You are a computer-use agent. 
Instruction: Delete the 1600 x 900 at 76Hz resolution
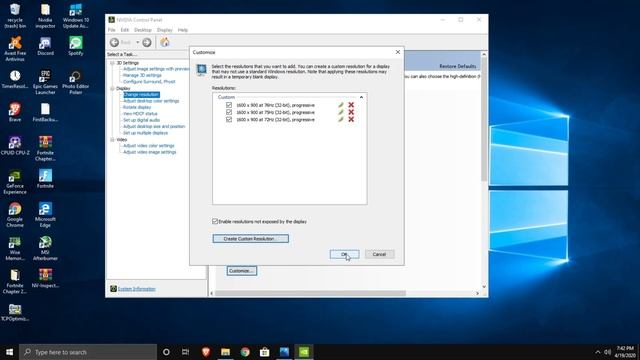tap(351, 105)
